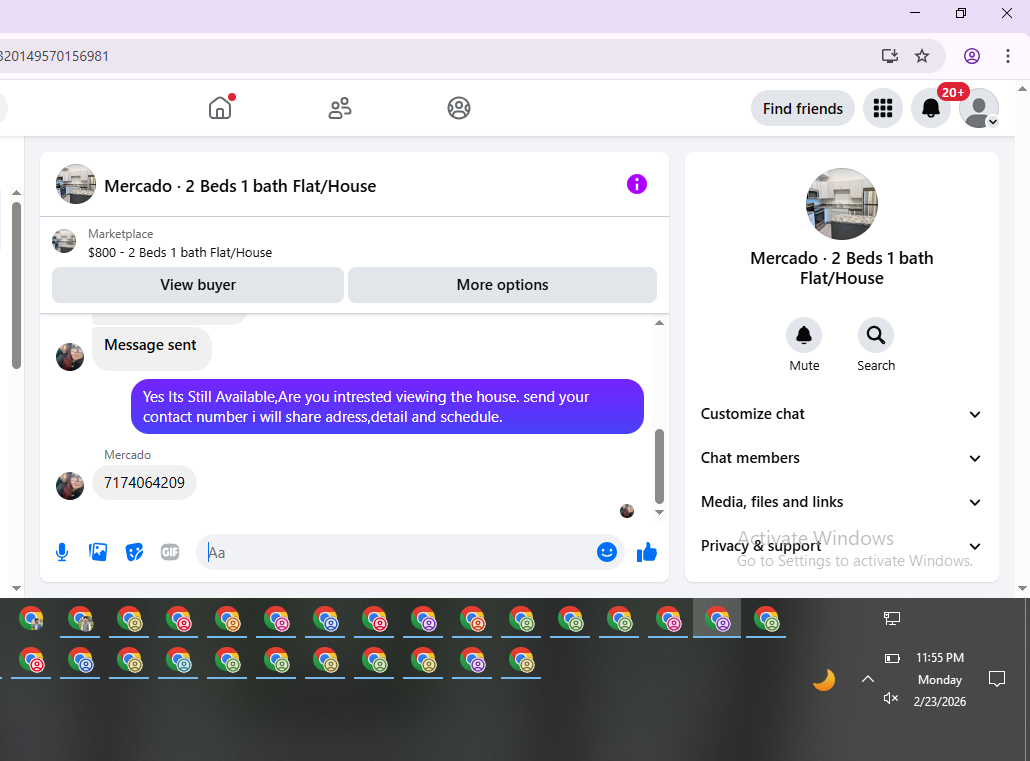Choose a GIF using the GIF icon
This screenshot has height=761, width=1030.
170,552
